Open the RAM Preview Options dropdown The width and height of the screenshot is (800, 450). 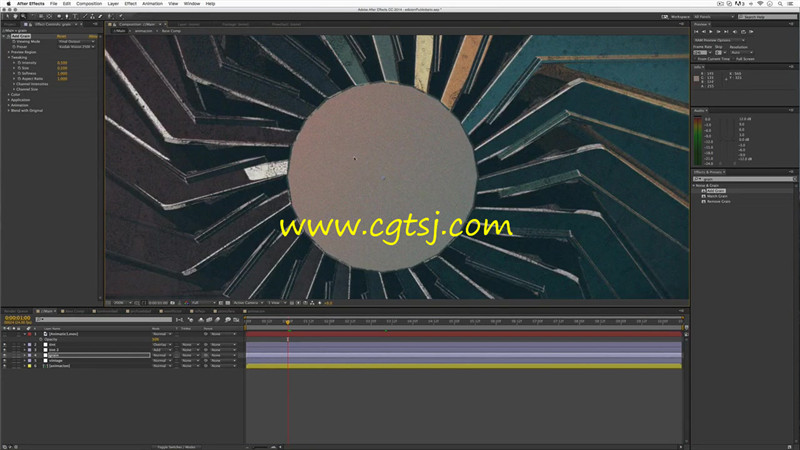tap(719, 40)
